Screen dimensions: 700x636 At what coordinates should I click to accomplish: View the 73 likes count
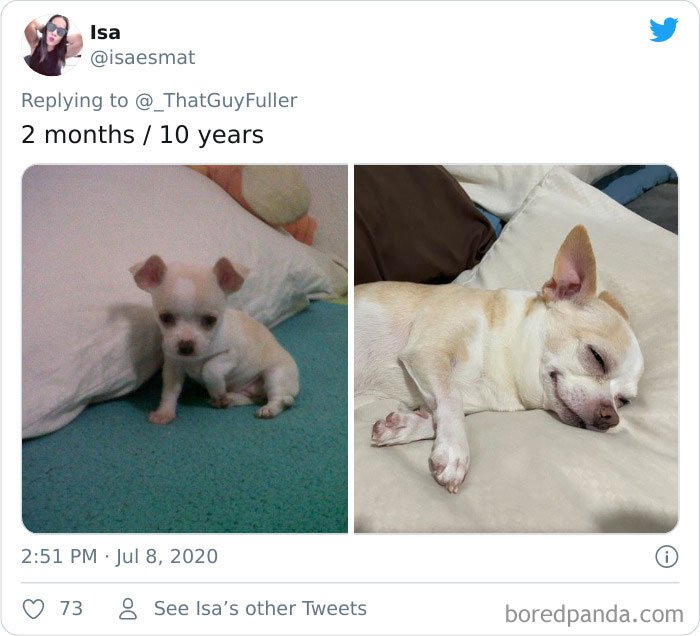[x=71, y=609]
